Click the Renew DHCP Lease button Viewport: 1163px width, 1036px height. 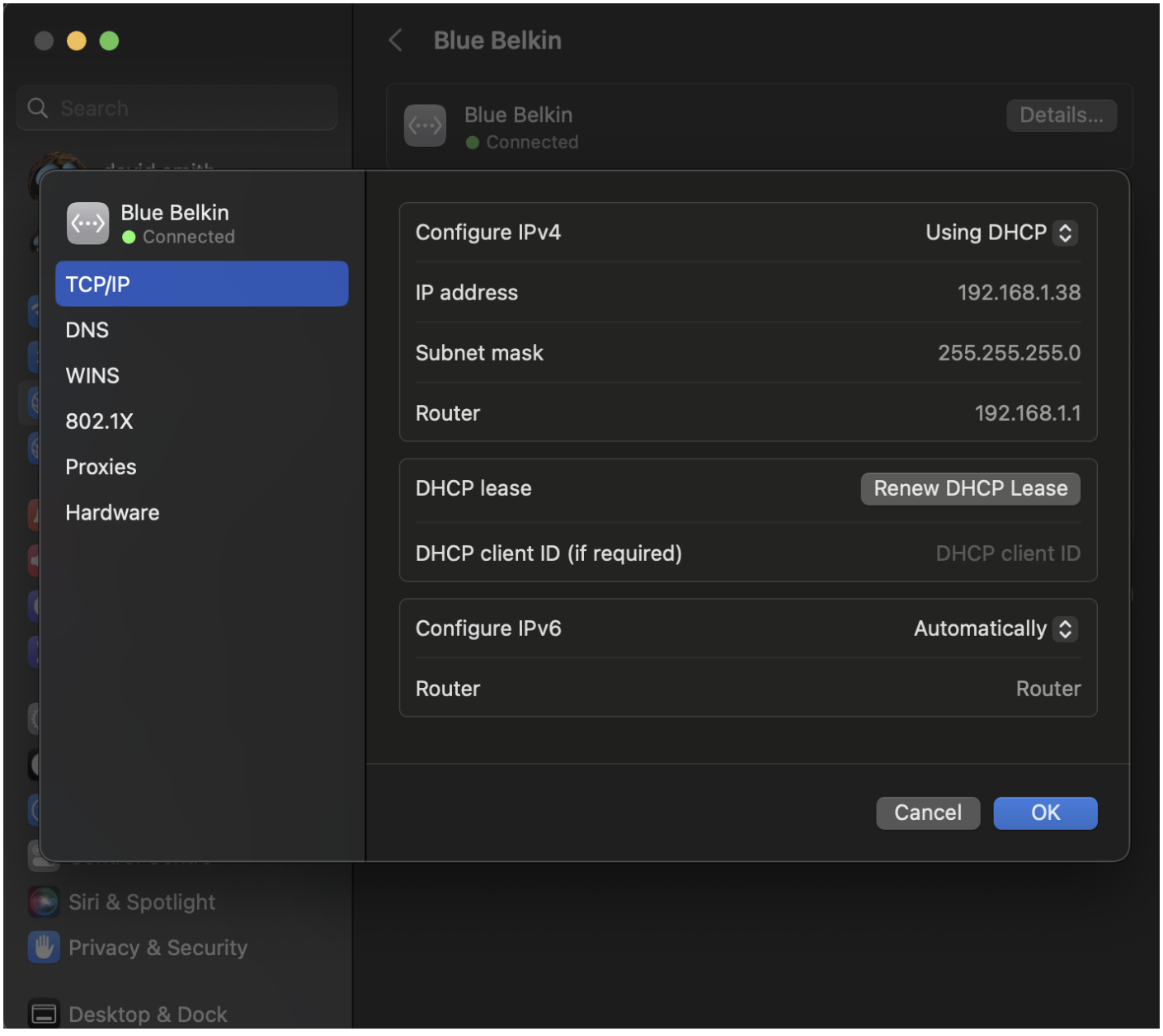(x=970, y=488)
